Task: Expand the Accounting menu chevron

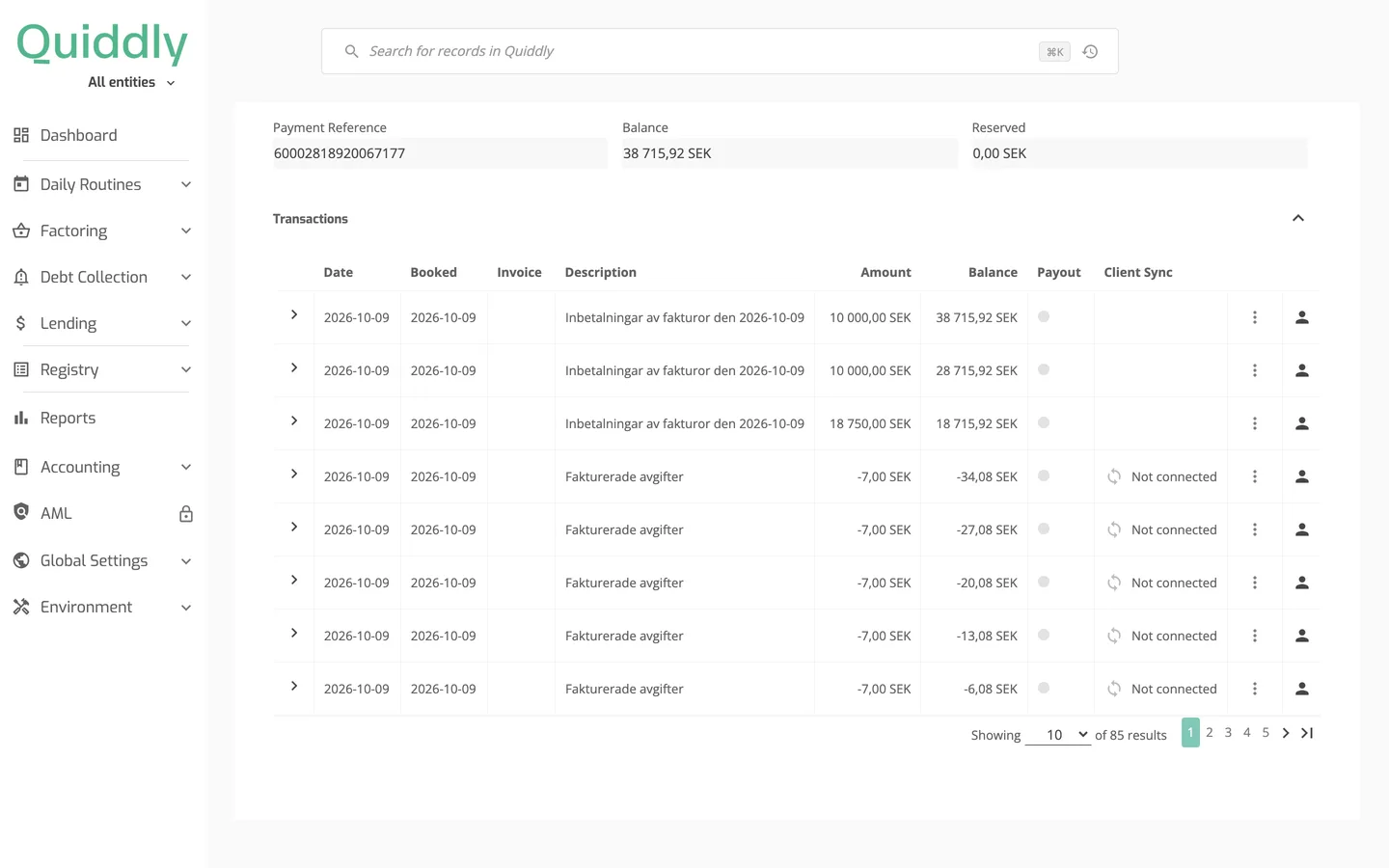Action: 186,467
